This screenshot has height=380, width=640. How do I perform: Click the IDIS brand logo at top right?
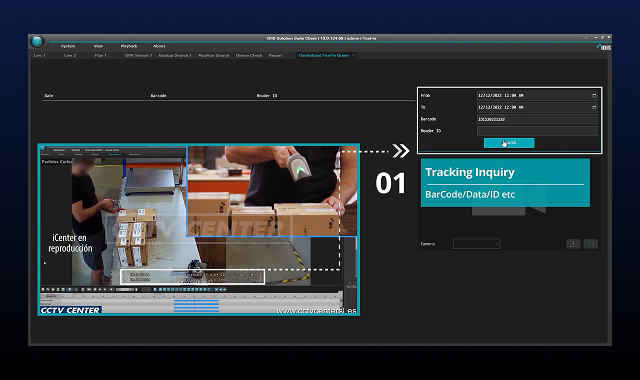(x=604, y=47)
